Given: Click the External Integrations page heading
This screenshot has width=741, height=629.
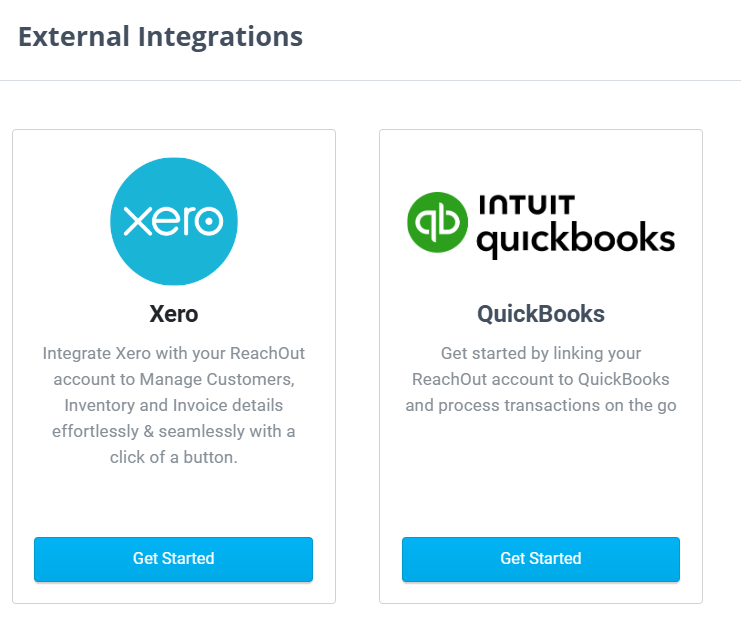Looking at the screenshot, I should pyautogui.click(x=161, y=37).
